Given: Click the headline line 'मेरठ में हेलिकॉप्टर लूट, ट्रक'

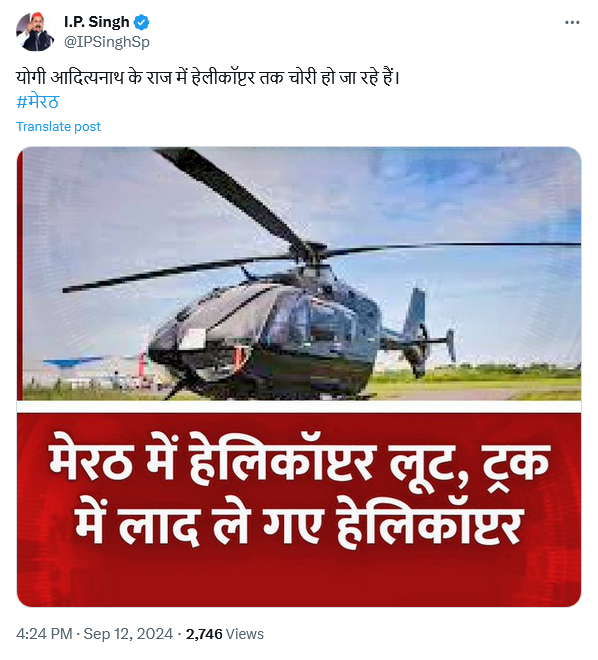Looking at the screenshot, I should point(299,458).
